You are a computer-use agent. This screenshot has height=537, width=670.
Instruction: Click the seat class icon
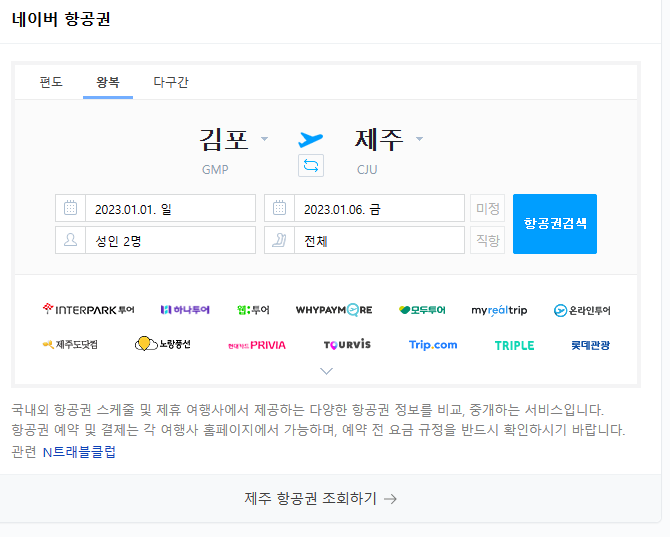coord(279,240)
